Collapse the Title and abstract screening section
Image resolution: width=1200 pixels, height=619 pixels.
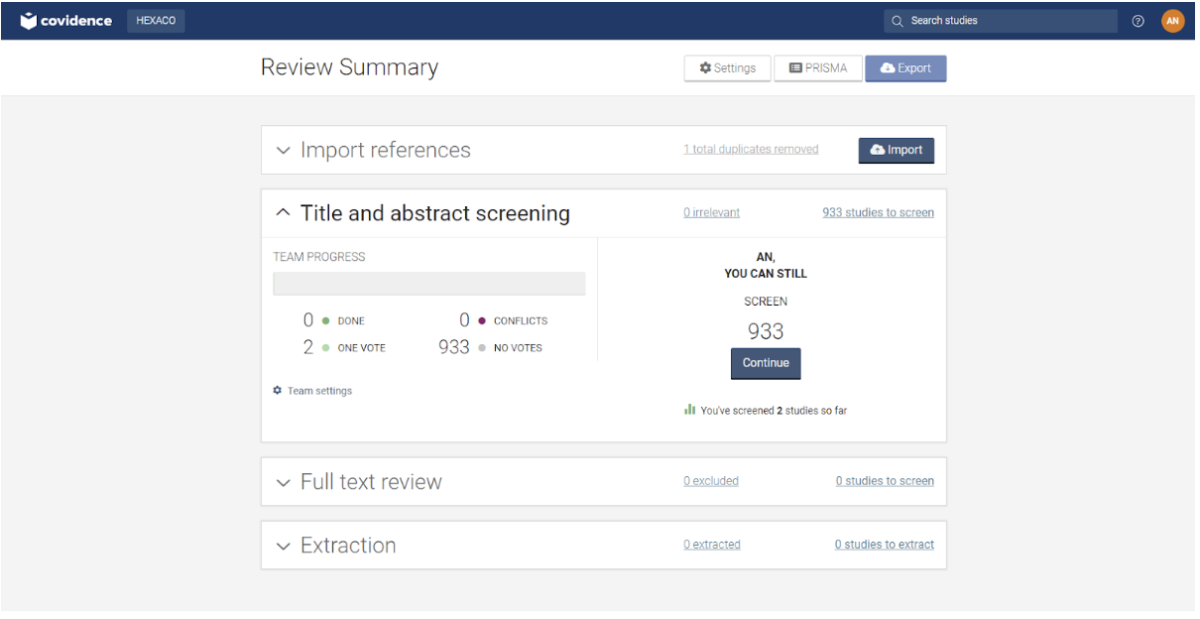point(283,213)
